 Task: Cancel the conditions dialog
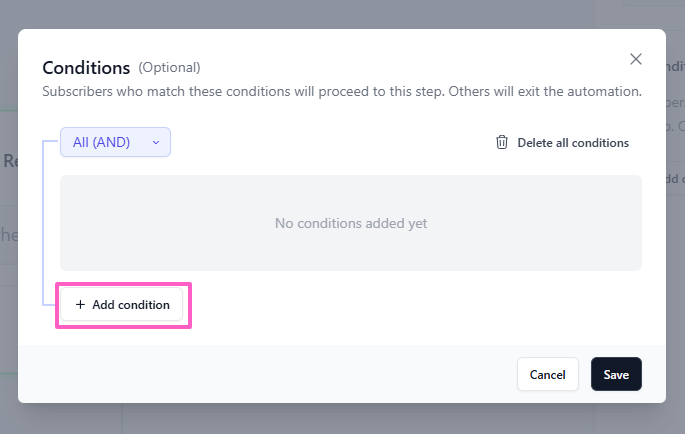pos(548,374)
